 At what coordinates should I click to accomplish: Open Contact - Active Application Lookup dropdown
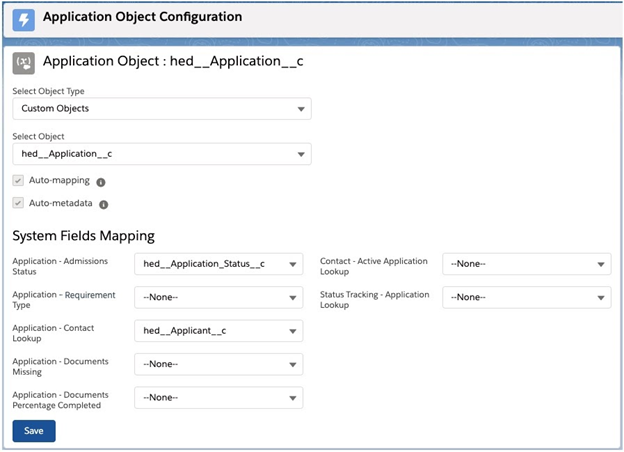click(526, 264)
